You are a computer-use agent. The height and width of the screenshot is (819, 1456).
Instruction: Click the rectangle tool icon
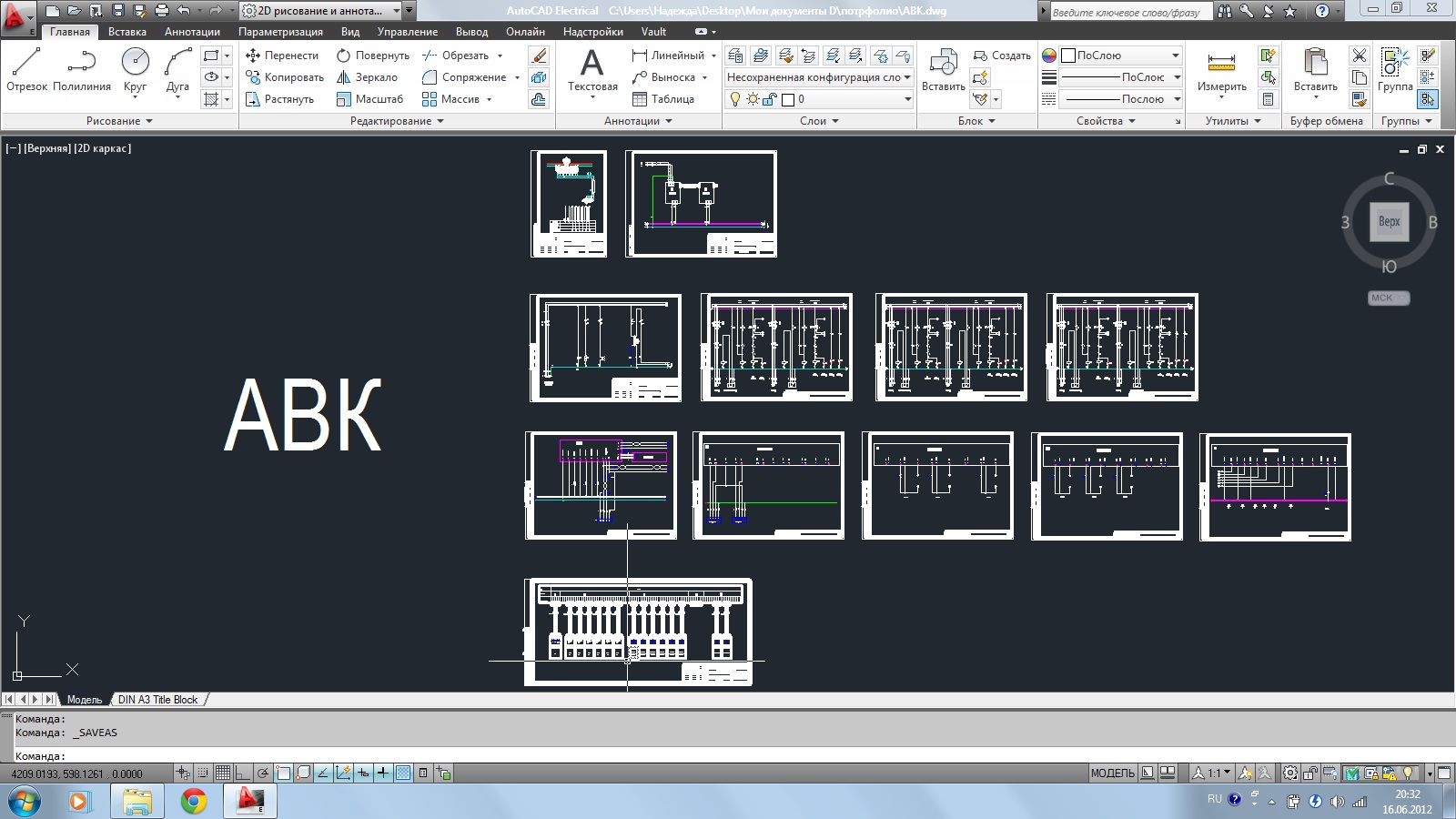211,56
